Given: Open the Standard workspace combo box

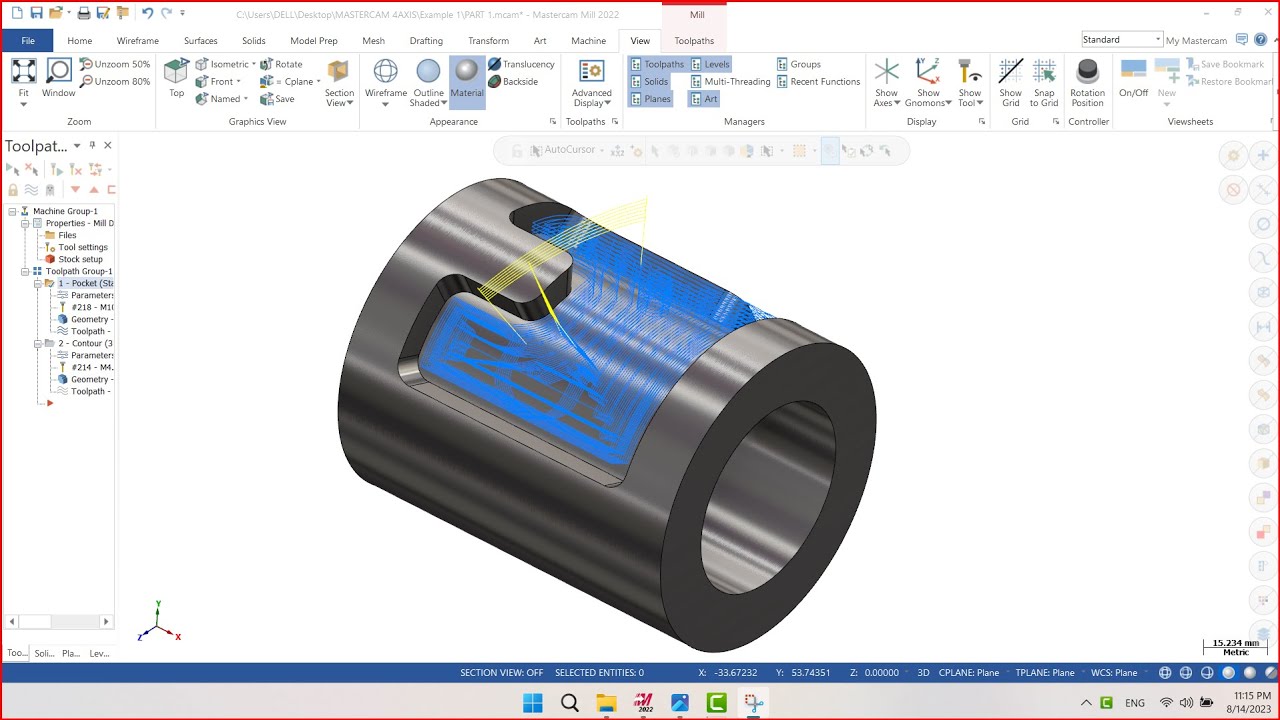Looking at the screenshot, I should [1121, 39].
